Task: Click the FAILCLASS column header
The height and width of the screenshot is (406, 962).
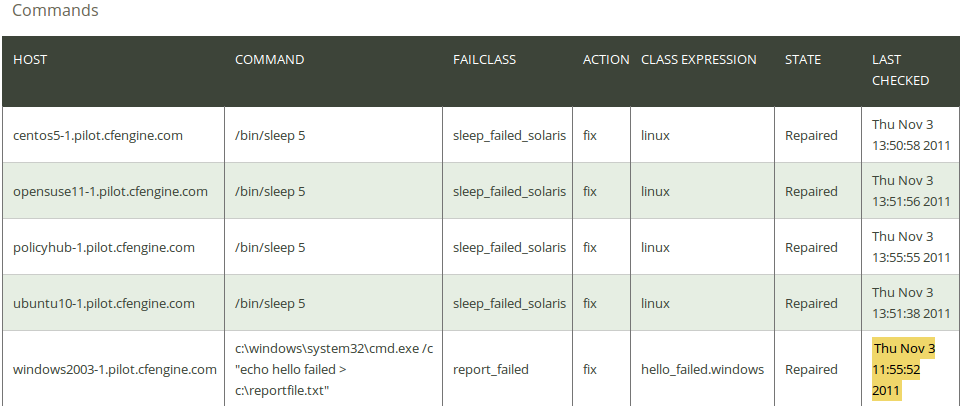Action: [485, 59]
